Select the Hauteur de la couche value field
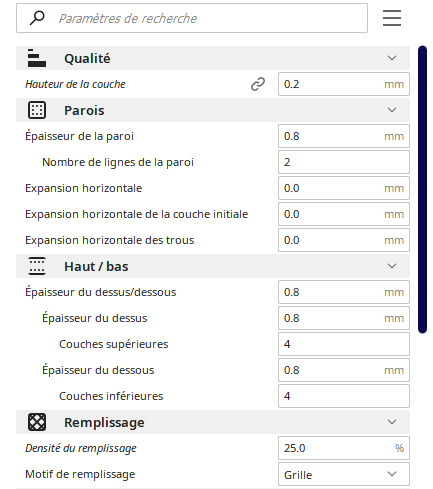433x489 pixels. (x=344, y=84)
